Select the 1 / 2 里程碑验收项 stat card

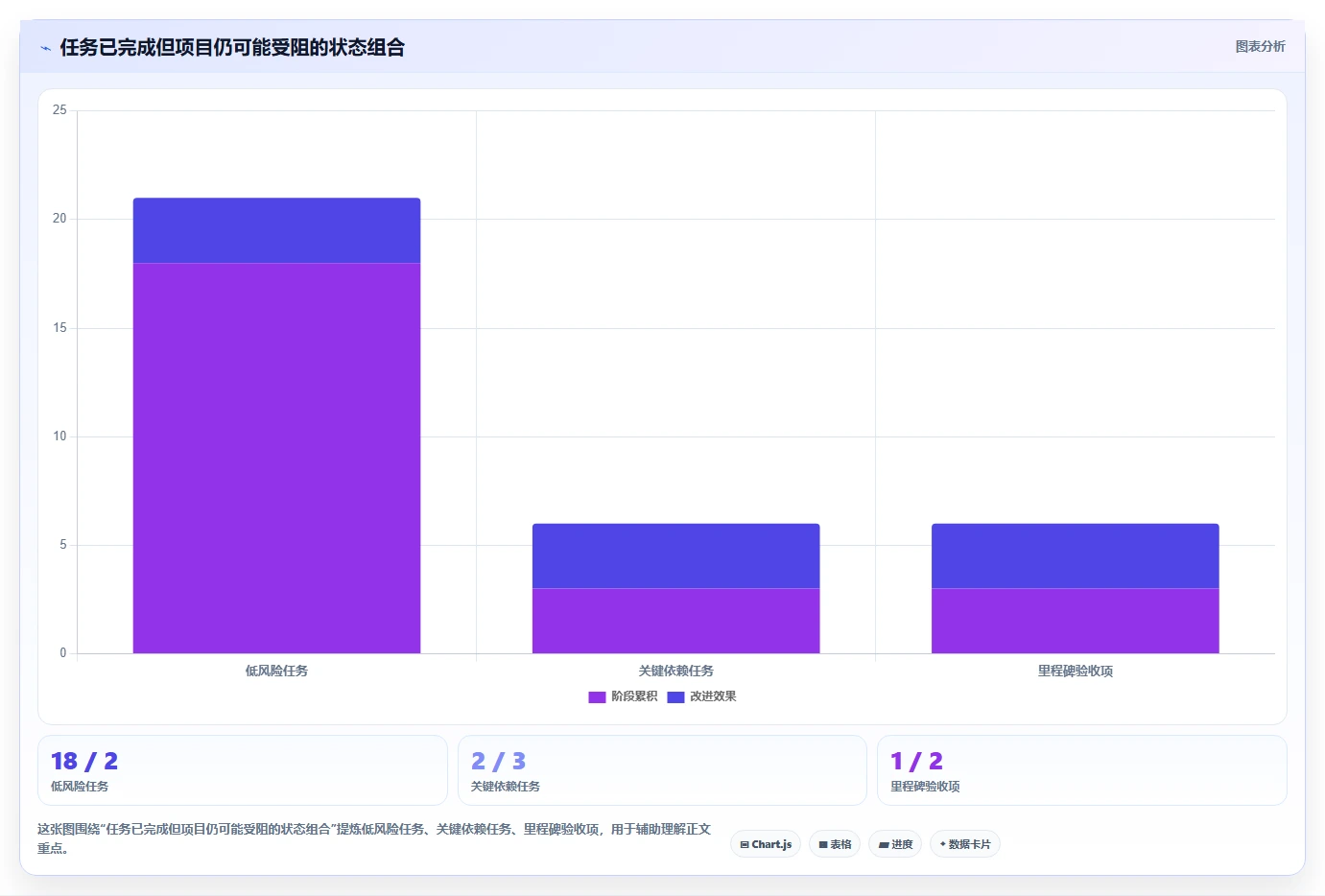point(1082,770)
